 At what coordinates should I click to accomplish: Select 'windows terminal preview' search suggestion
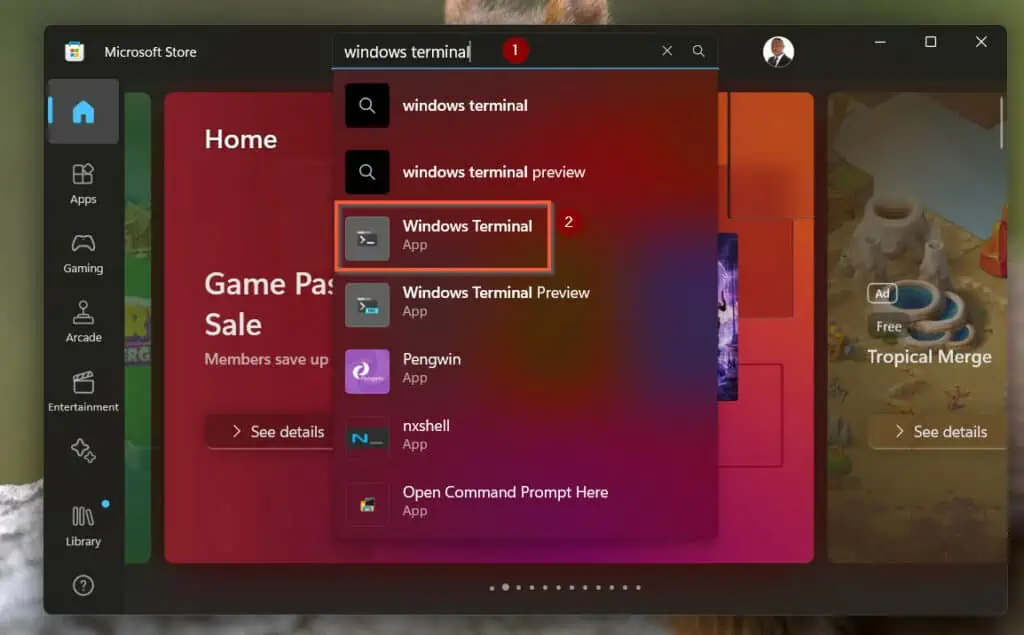(525, 172)
